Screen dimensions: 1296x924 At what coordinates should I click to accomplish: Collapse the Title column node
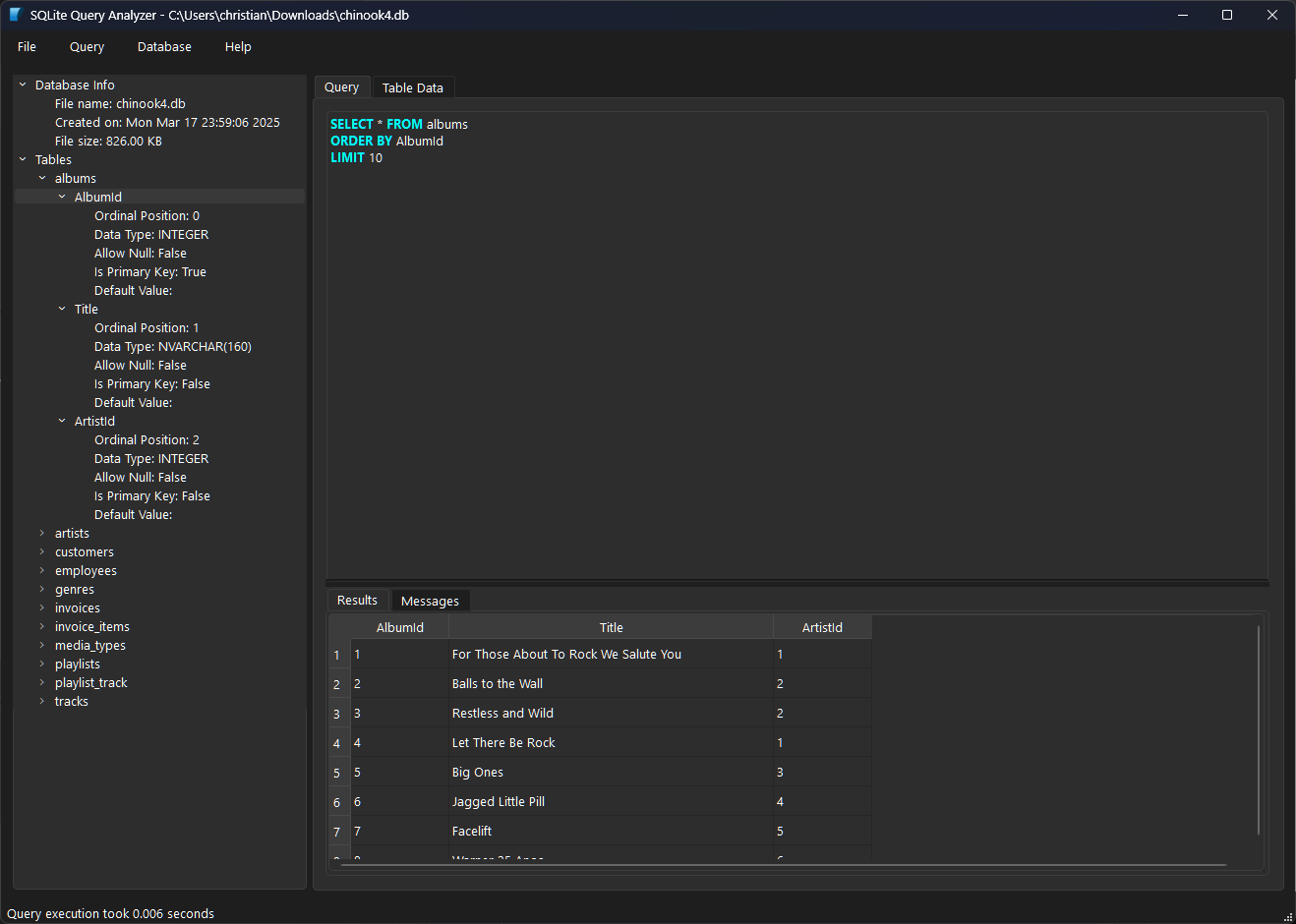point(62,309)
